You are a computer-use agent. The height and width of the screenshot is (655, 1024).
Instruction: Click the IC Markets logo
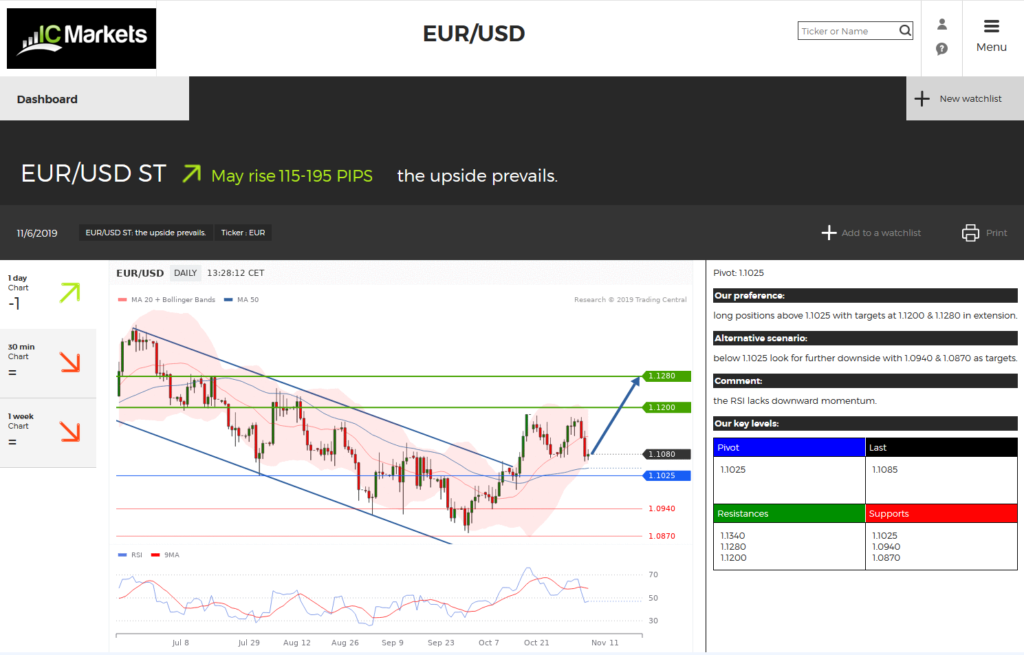click(81, 38)
